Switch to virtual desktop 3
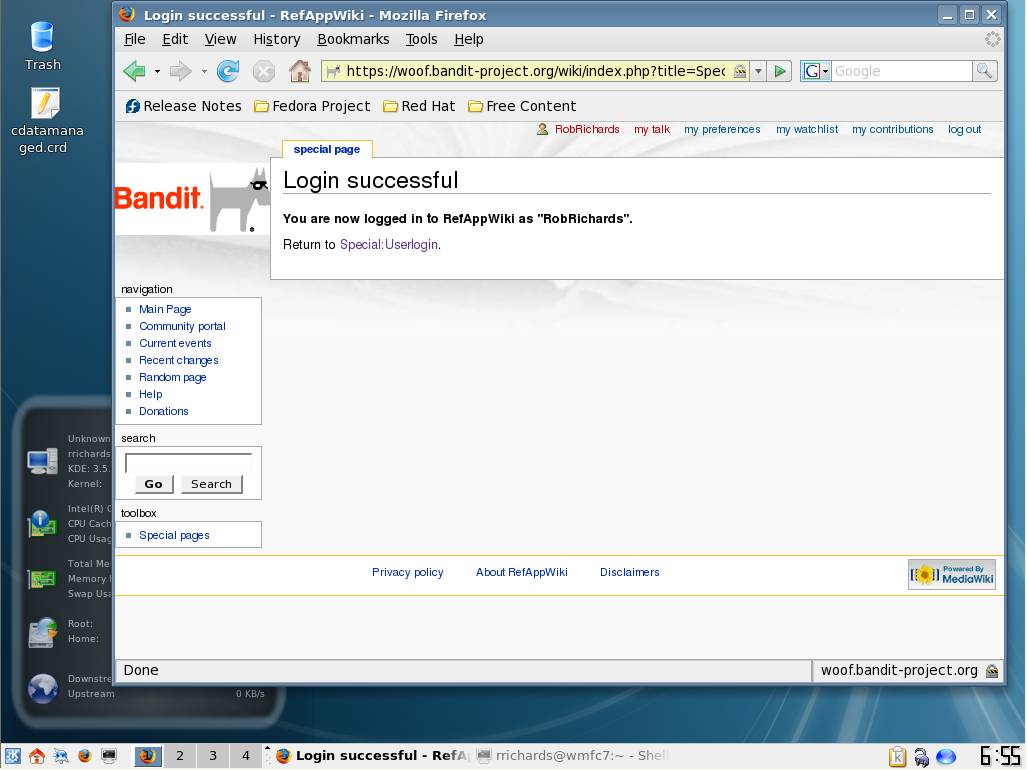The width and height of the screenshot is (1027, 770). coord(213,756)
